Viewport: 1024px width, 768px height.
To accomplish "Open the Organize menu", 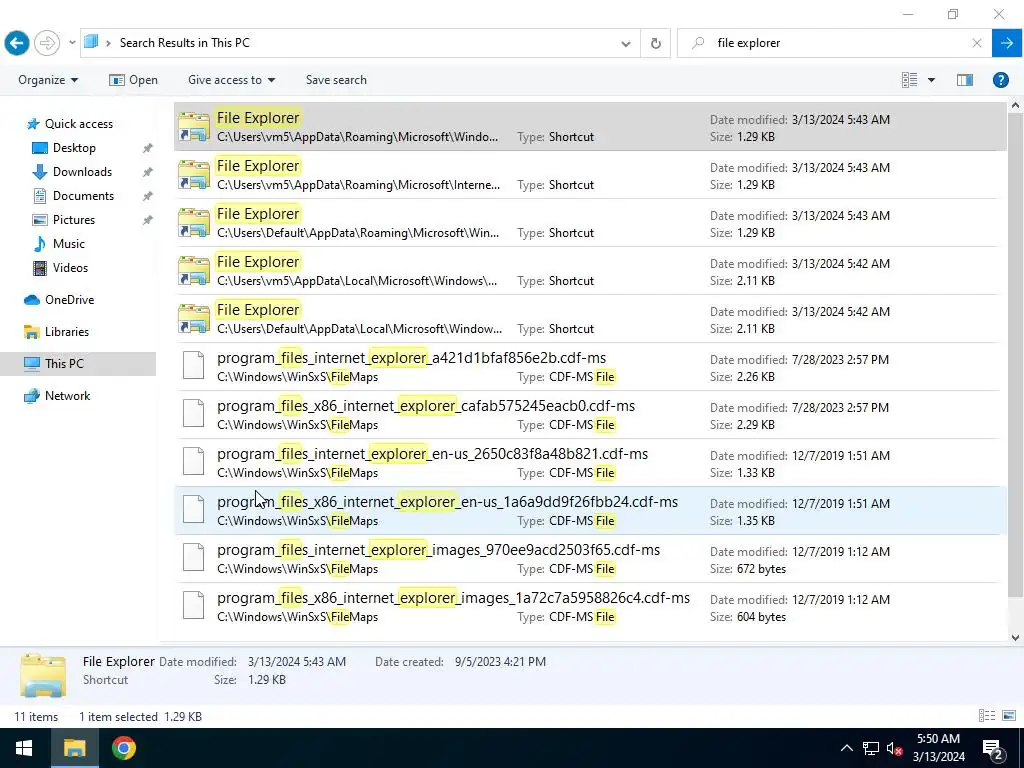I will tap(48, 80).
